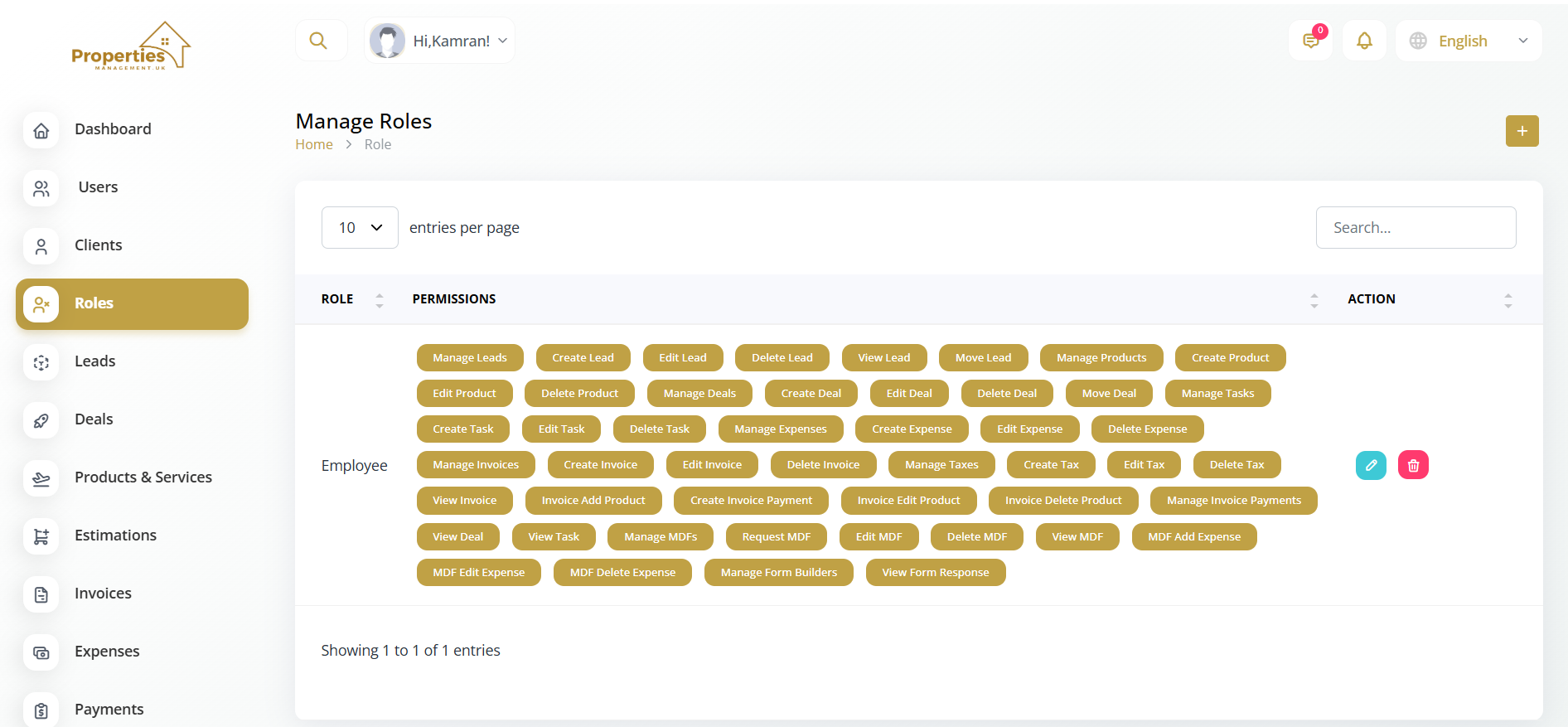Click the Deals rocket icon in sidebar
1568x727 pixels.
[x=41, y=420]
